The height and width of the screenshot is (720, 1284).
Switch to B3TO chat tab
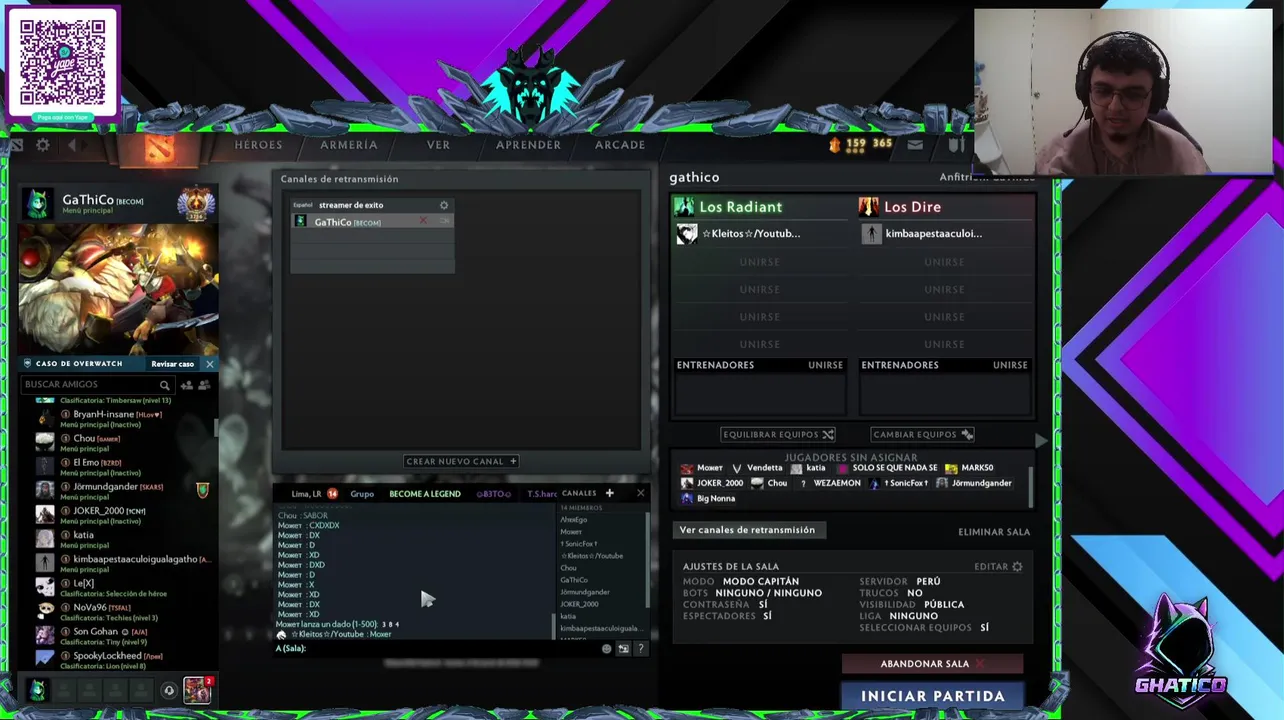point(493,494)
